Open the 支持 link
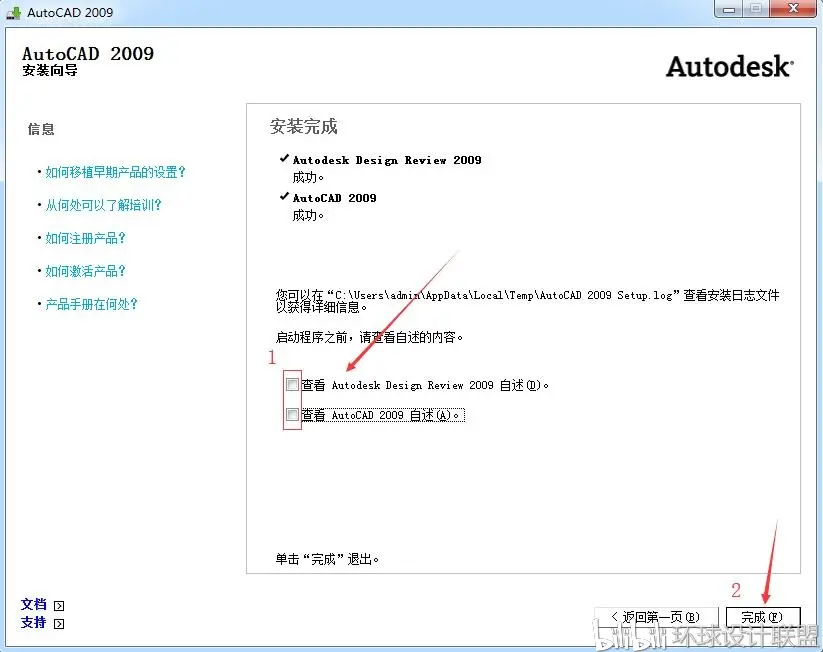 [34, 623]
